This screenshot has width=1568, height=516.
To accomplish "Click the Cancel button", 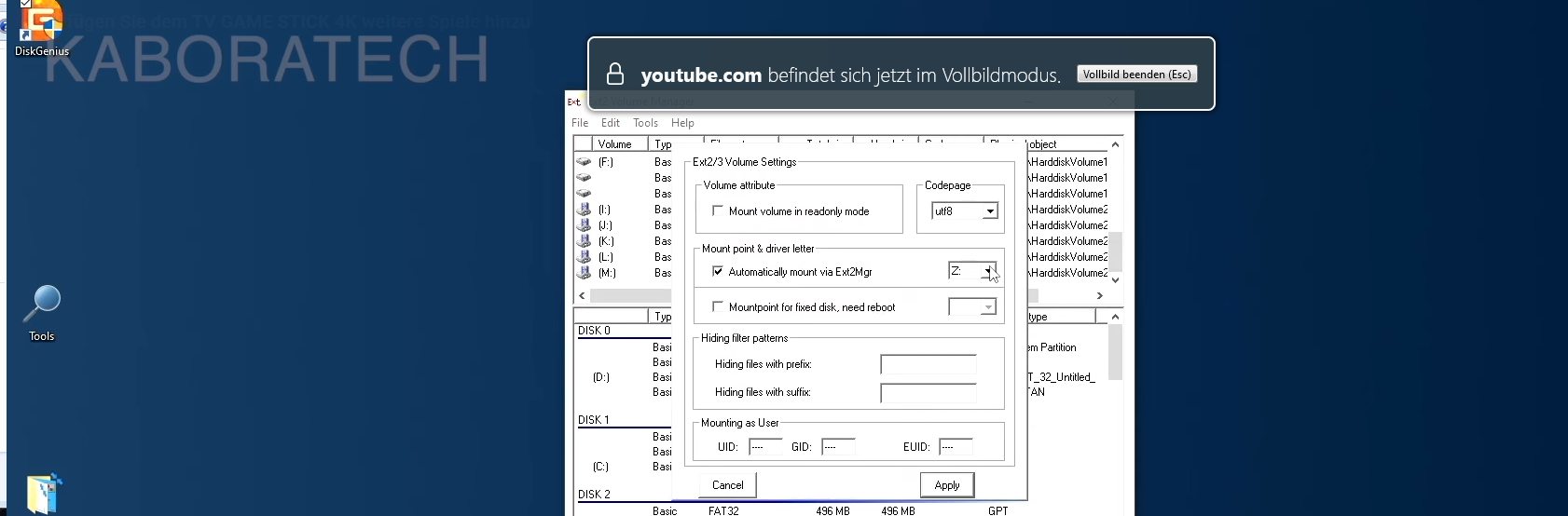I will pos(728,485).
